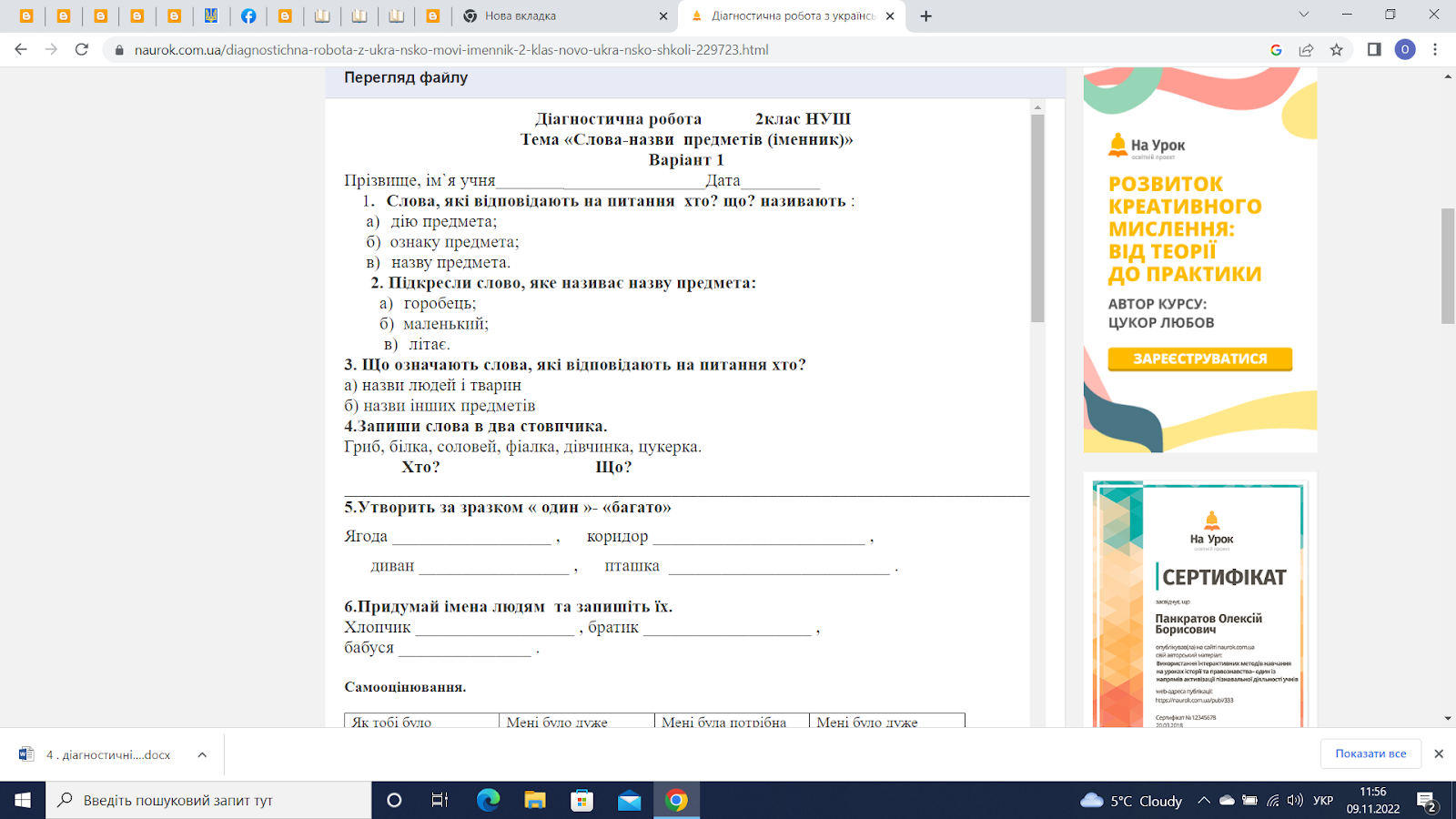
Task: Click the address bar URL
Action: tap(451, 50)
